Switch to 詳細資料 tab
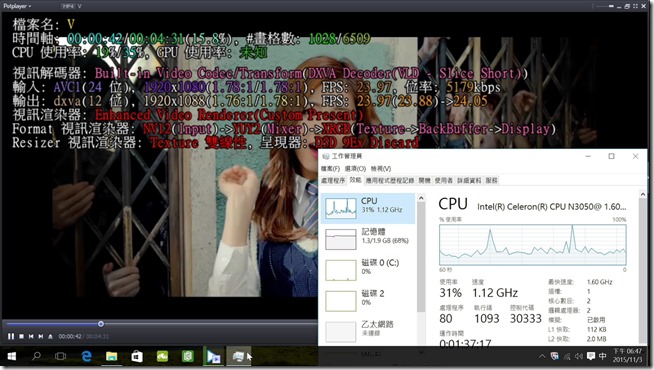 pyautogui.click(x=469, y=180)
